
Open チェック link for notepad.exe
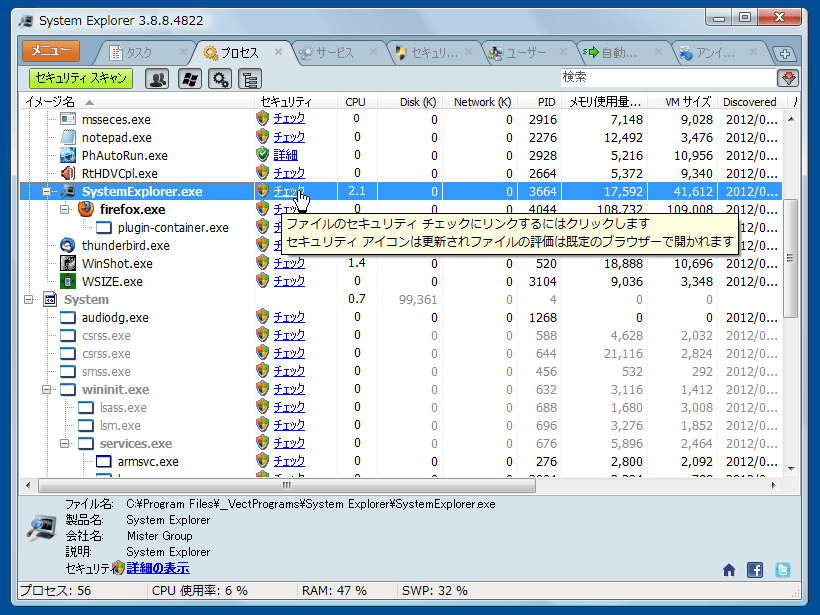click(x=289, y=137)
